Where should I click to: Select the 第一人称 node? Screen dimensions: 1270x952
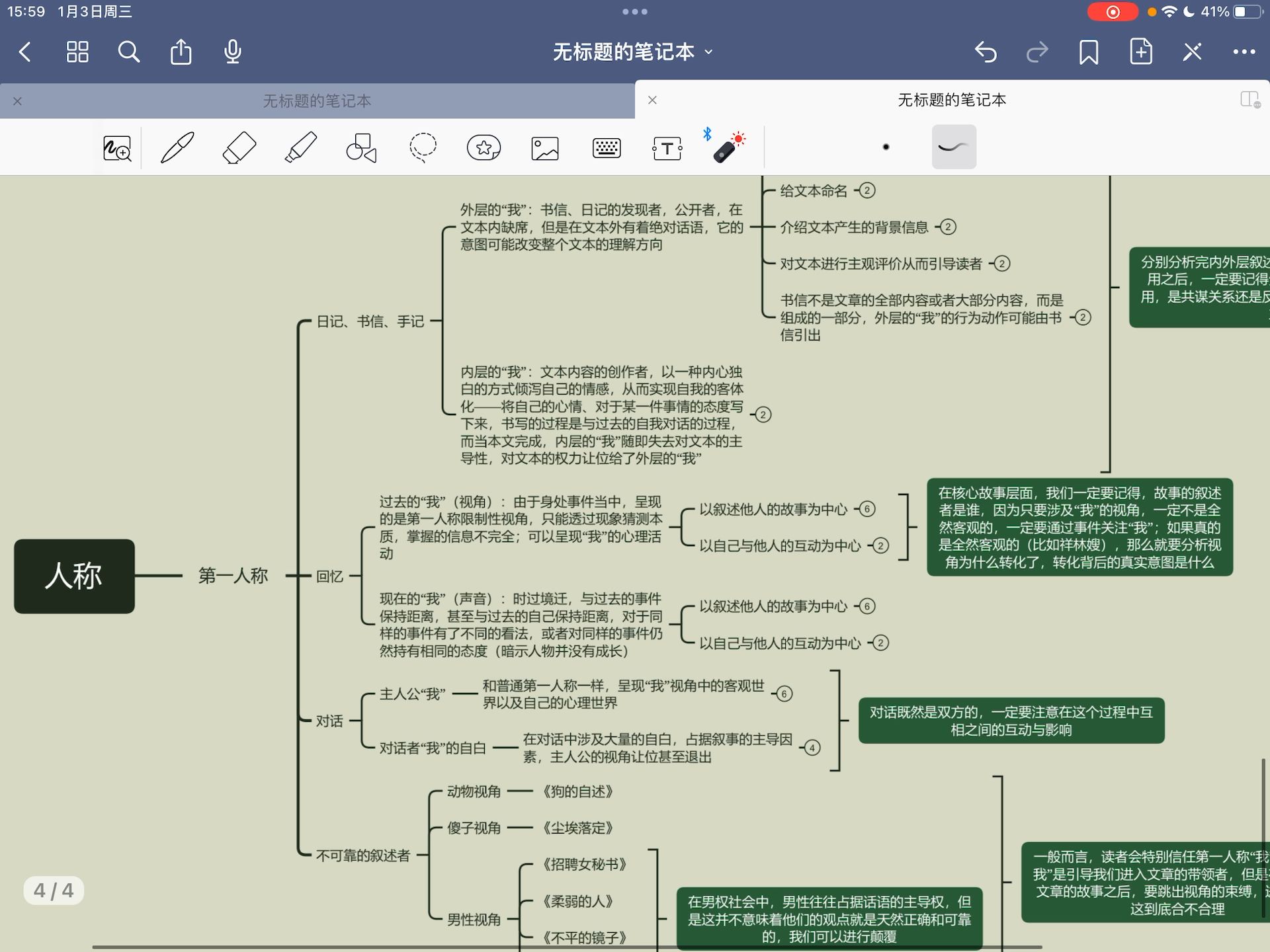click(233, 576)
